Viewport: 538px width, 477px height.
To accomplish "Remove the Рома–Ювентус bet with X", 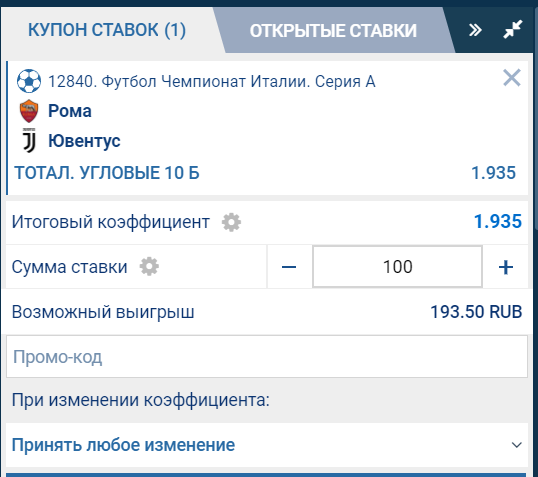I will pos(512,78).
